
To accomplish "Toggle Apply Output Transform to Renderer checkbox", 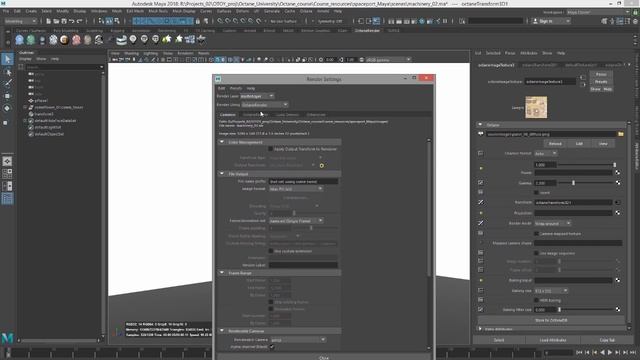I will pyautogui.click(x=270, y=149).
